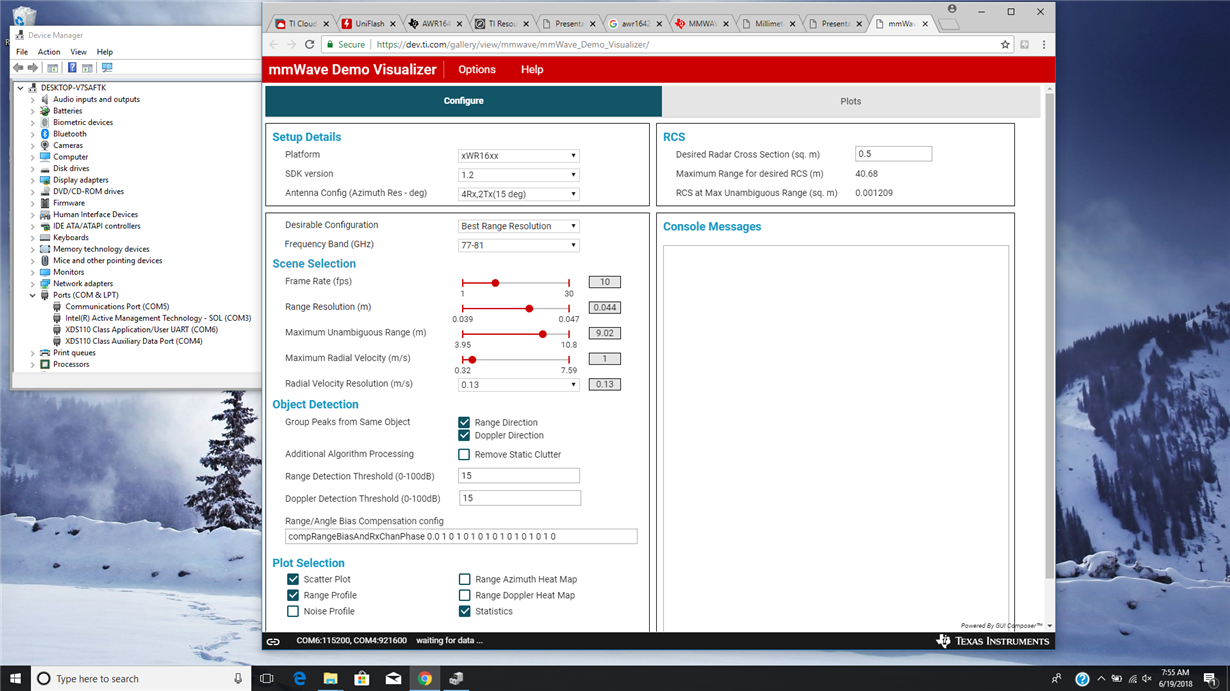
Task: Select the Configure tab
Action: coord(463,101)
